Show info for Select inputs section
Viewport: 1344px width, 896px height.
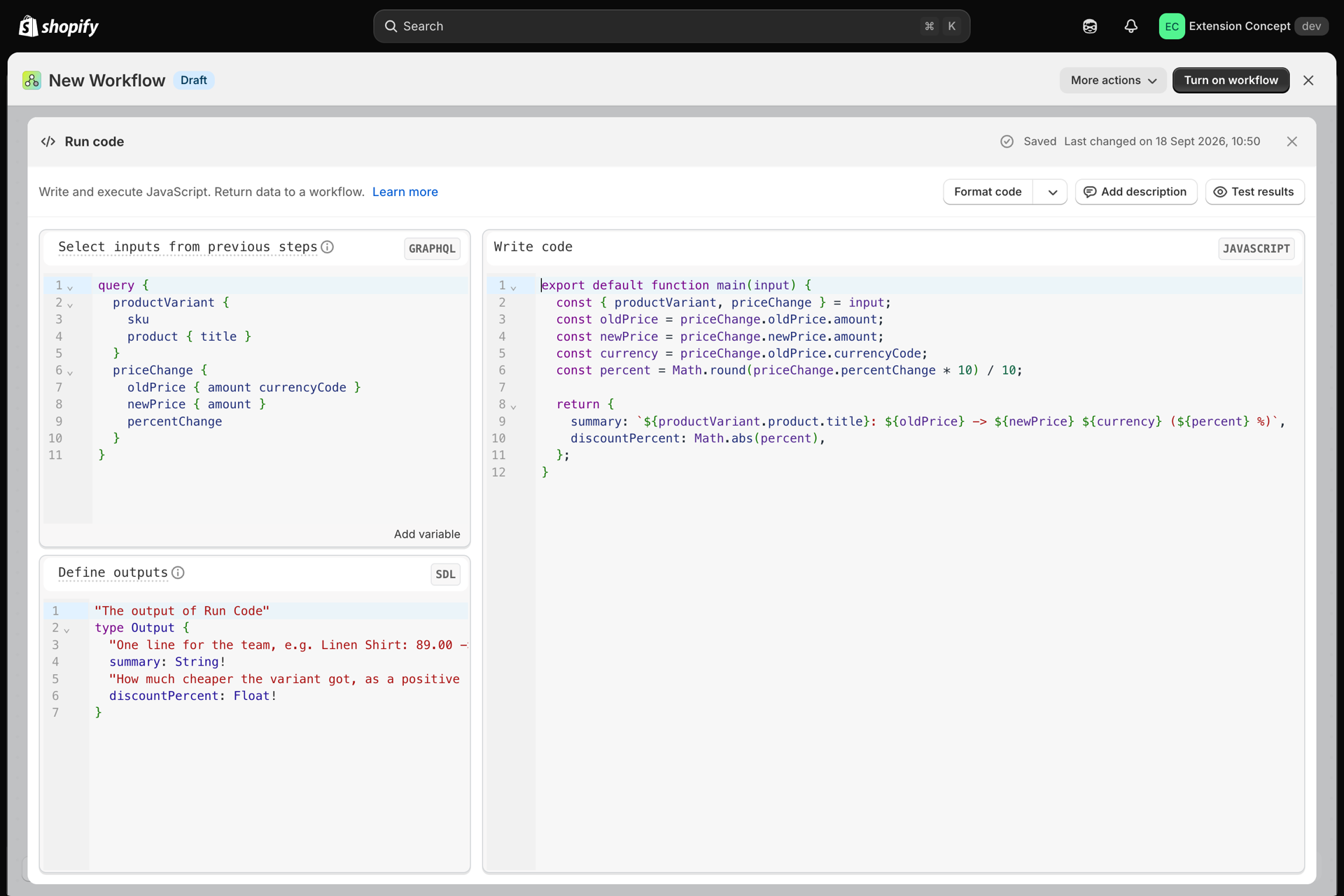pyautogui.click(x=327, y=246)
